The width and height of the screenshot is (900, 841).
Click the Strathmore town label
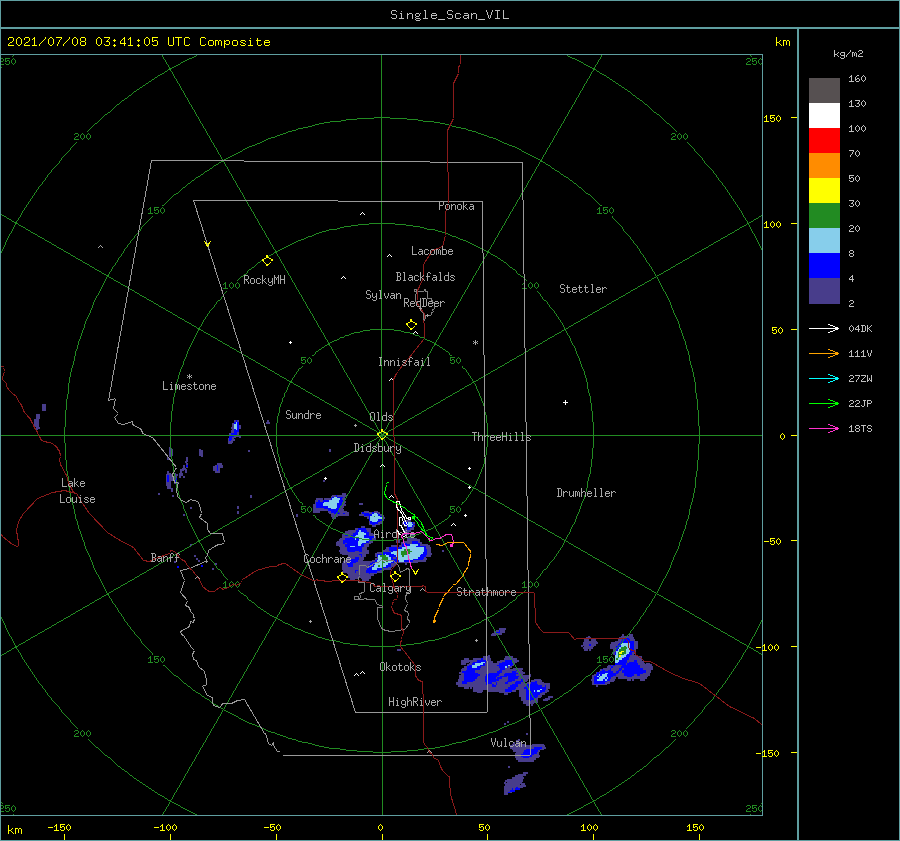(486, 592)
